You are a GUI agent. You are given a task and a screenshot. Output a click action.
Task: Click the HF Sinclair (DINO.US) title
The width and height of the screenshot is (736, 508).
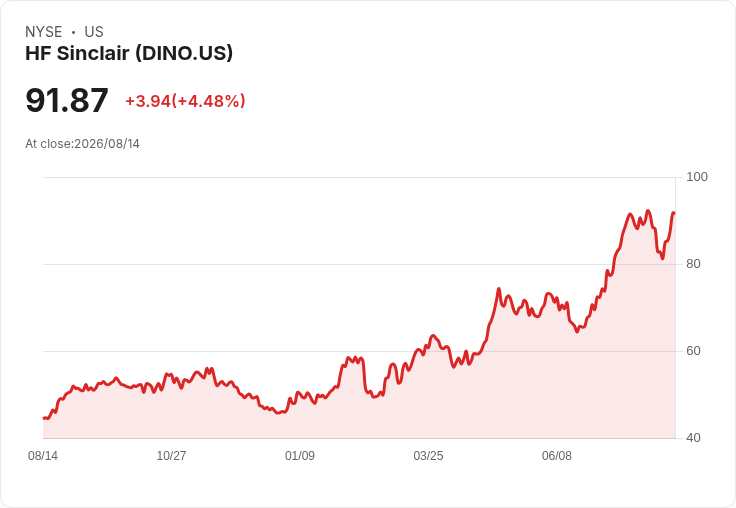tap(129, 53)
